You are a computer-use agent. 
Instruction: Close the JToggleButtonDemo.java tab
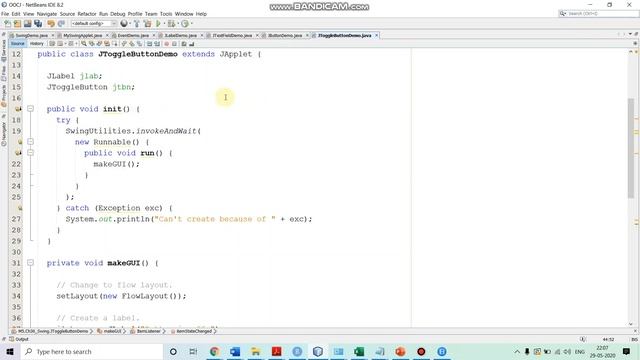pyautogui.click(x=376, y=36)
